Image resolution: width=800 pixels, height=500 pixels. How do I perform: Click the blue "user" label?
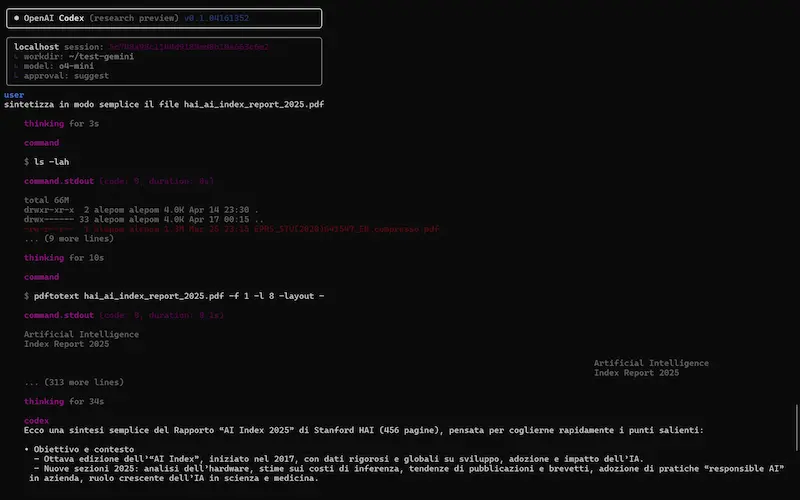coord(14,95)
